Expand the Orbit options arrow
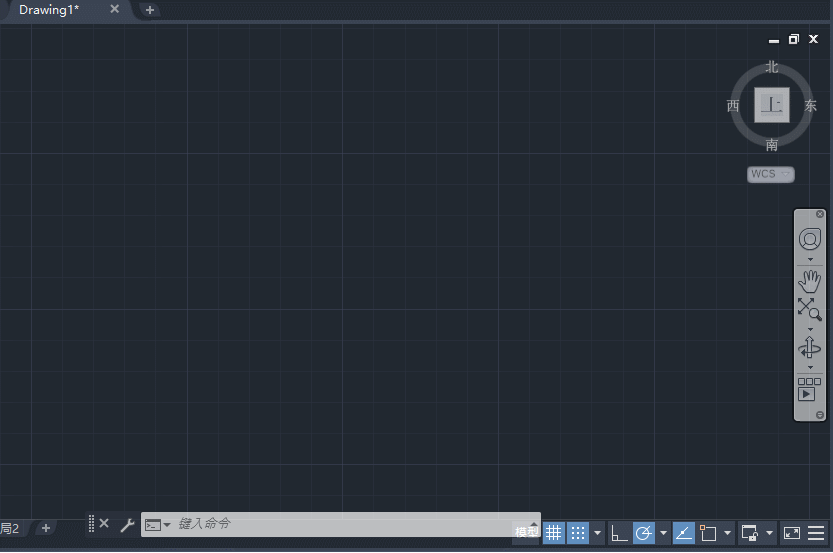Screen dimensions: 833x553 (810, 368)
